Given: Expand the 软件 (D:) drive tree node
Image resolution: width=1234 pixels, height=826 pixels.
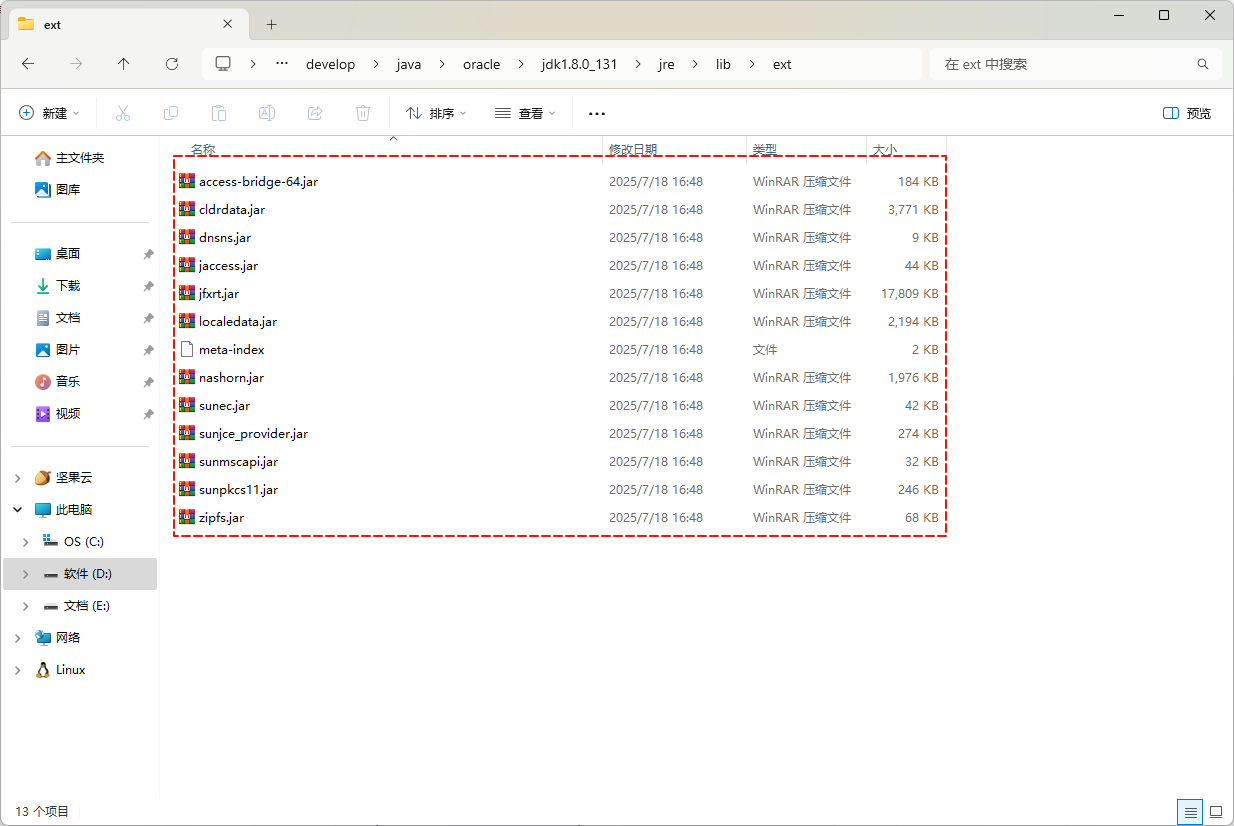Looking at the screenshot, I should point(25,574).
